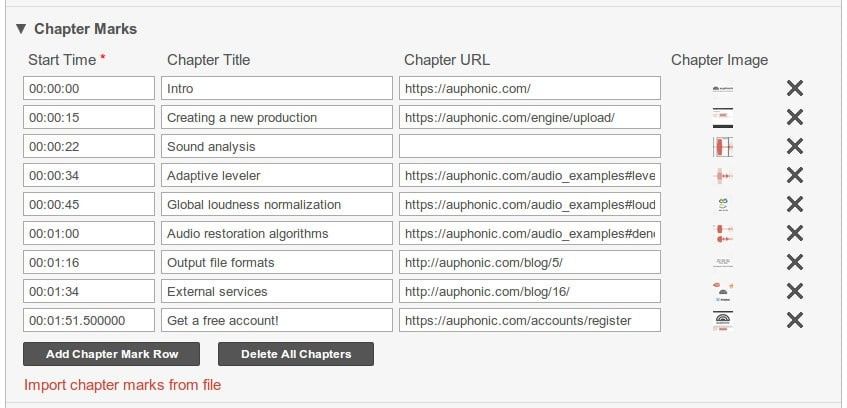
Task: Click the Adaptive leveler title field
Action: click(277, 175)
